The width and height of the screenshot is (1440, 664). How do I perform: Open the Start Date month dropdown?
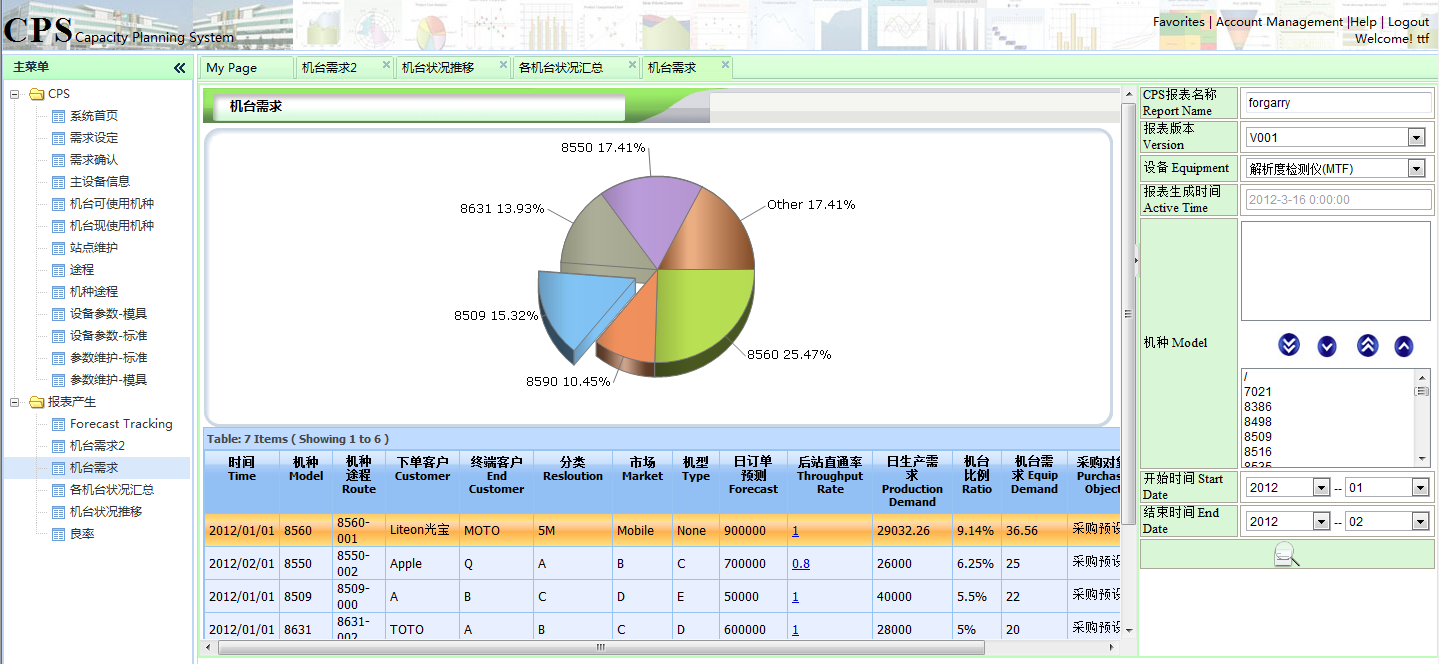pyautogui.click(x=1419, y=487)
